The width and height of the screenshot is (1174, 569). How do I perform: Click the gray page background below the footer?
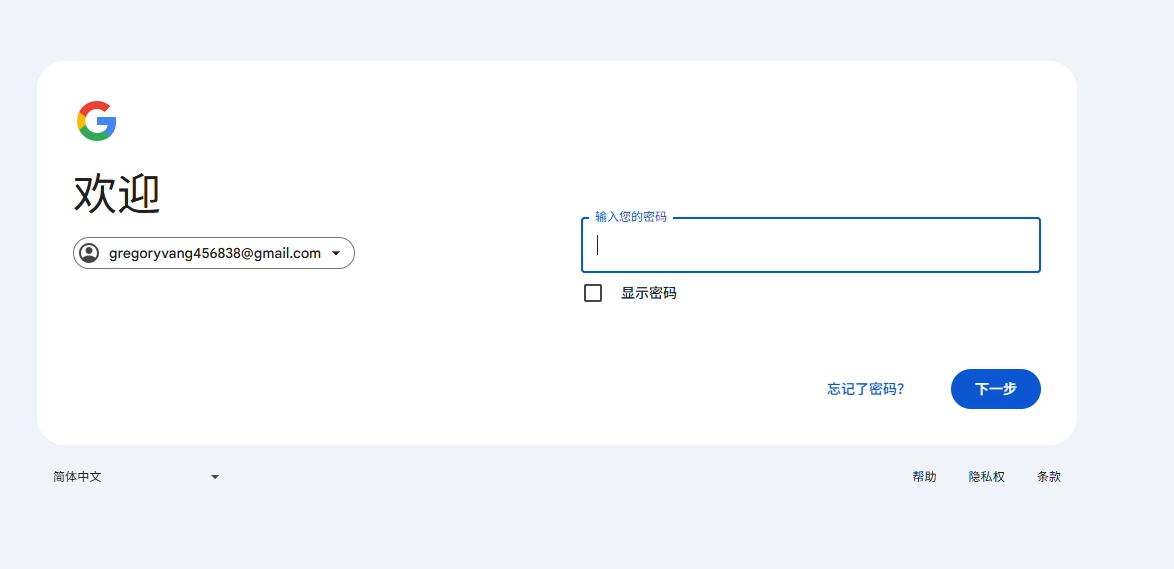point(587,530)
